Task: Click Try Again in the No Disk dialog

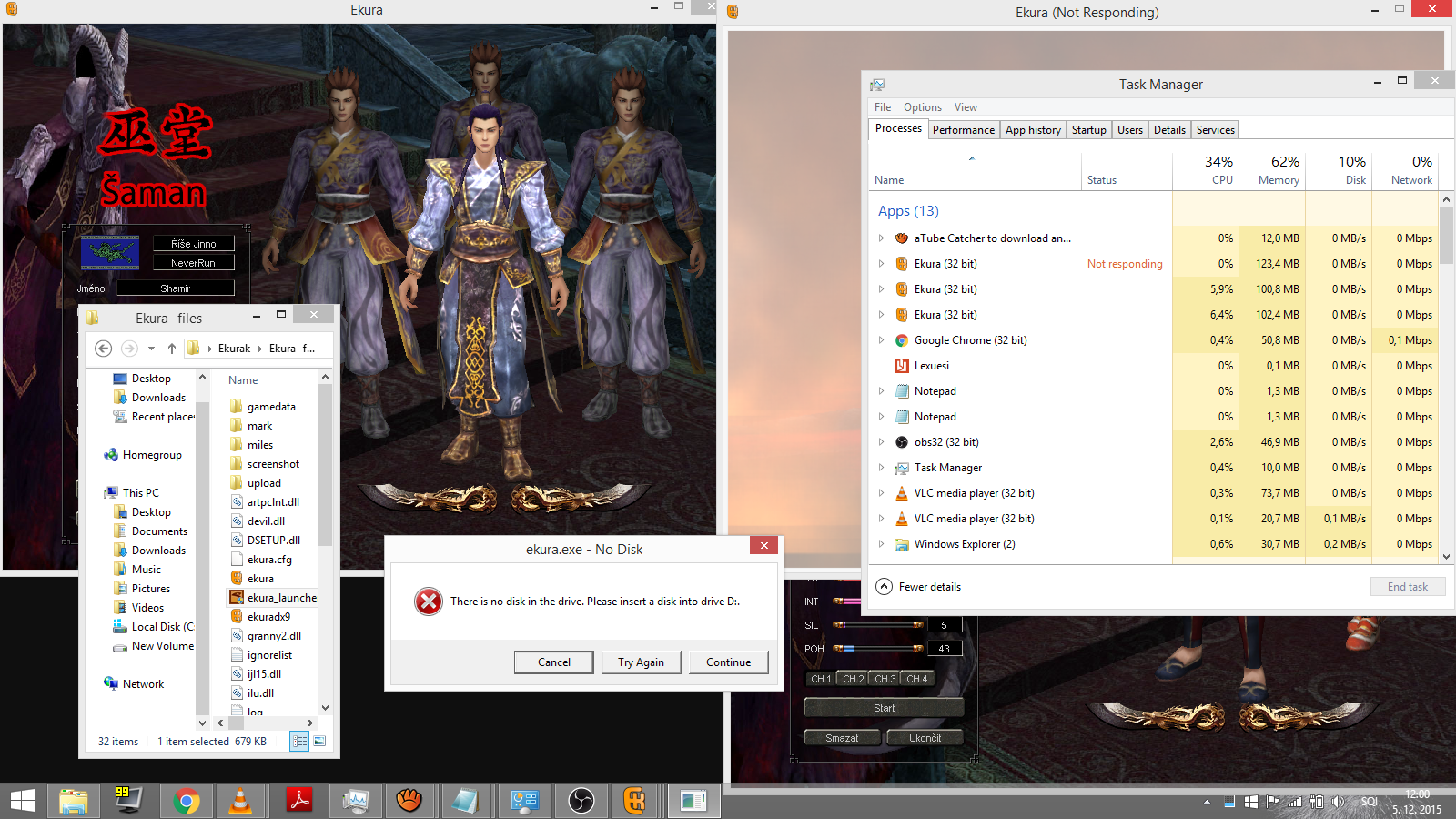Action: click(641, 662)
